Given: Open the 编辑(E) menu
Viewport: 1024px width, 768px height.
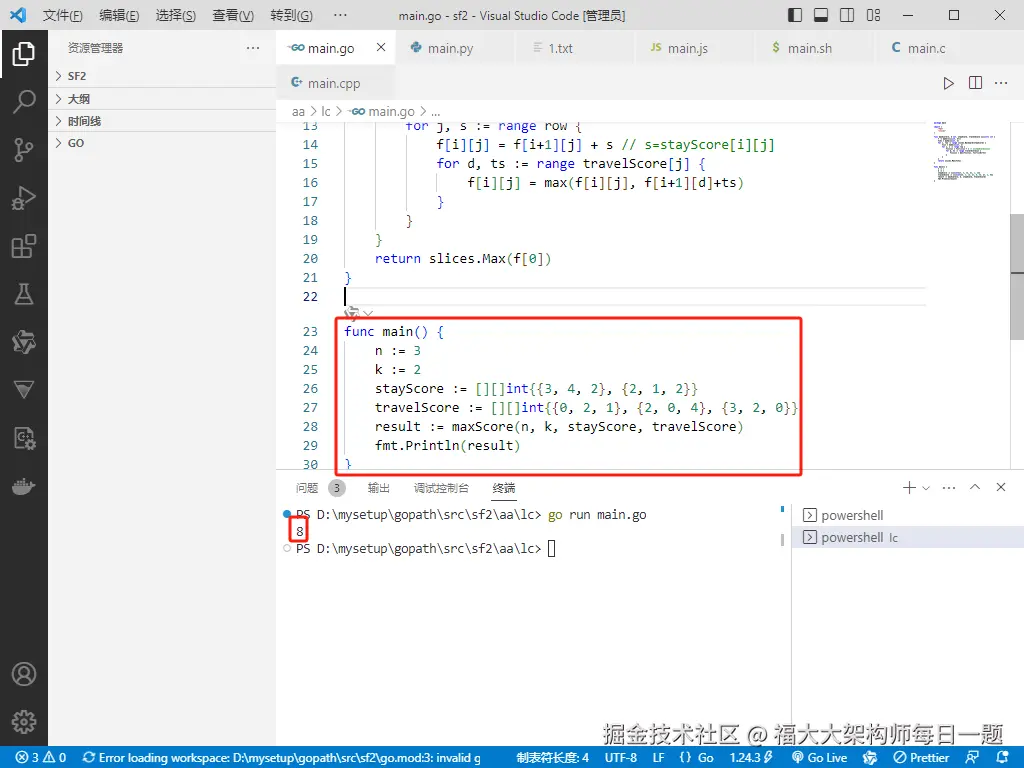Looking at the screenshot, I should click(x=119, y=15).
